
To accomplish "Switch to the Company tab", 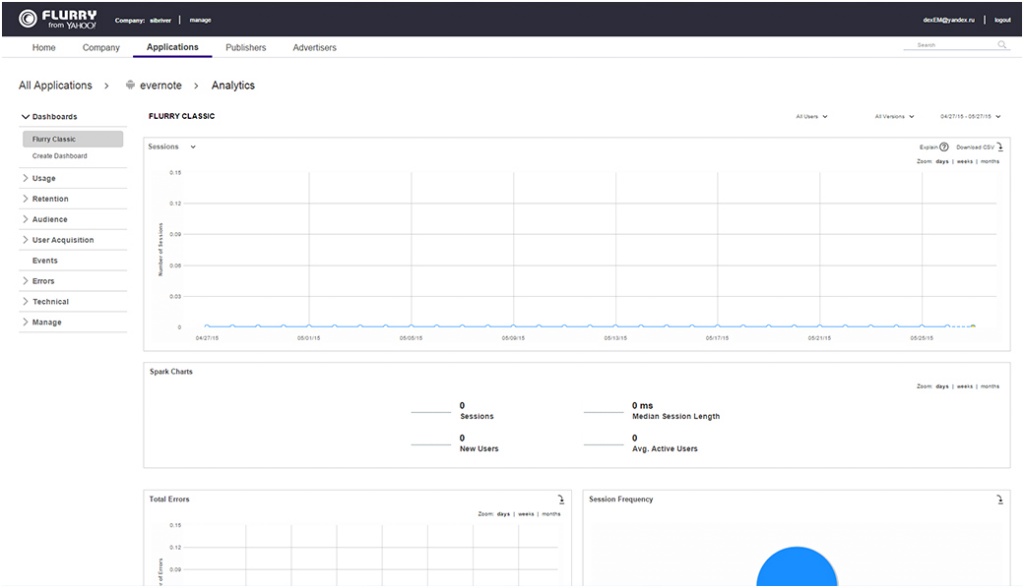I will tap(101, 47).
